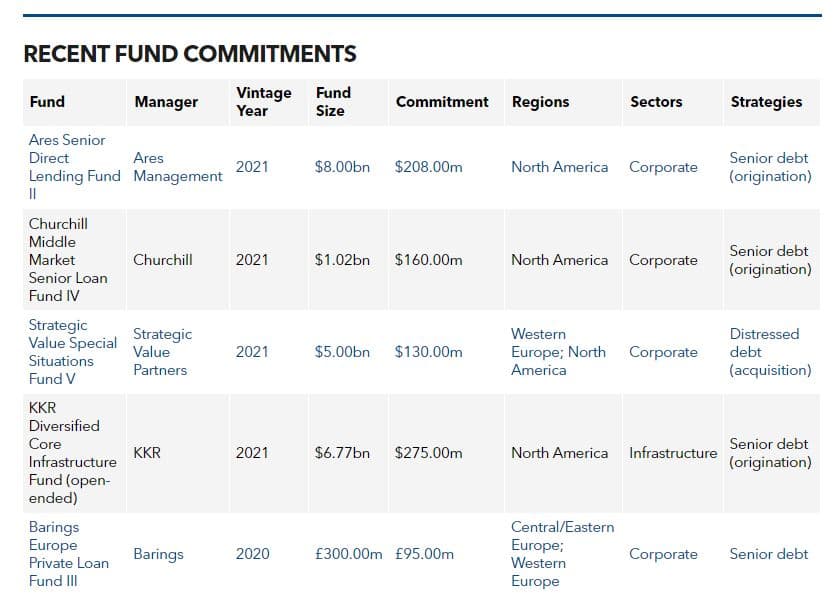
Task: Click Senior debt (origination) in the Ares row
Action: pos(770,167)
